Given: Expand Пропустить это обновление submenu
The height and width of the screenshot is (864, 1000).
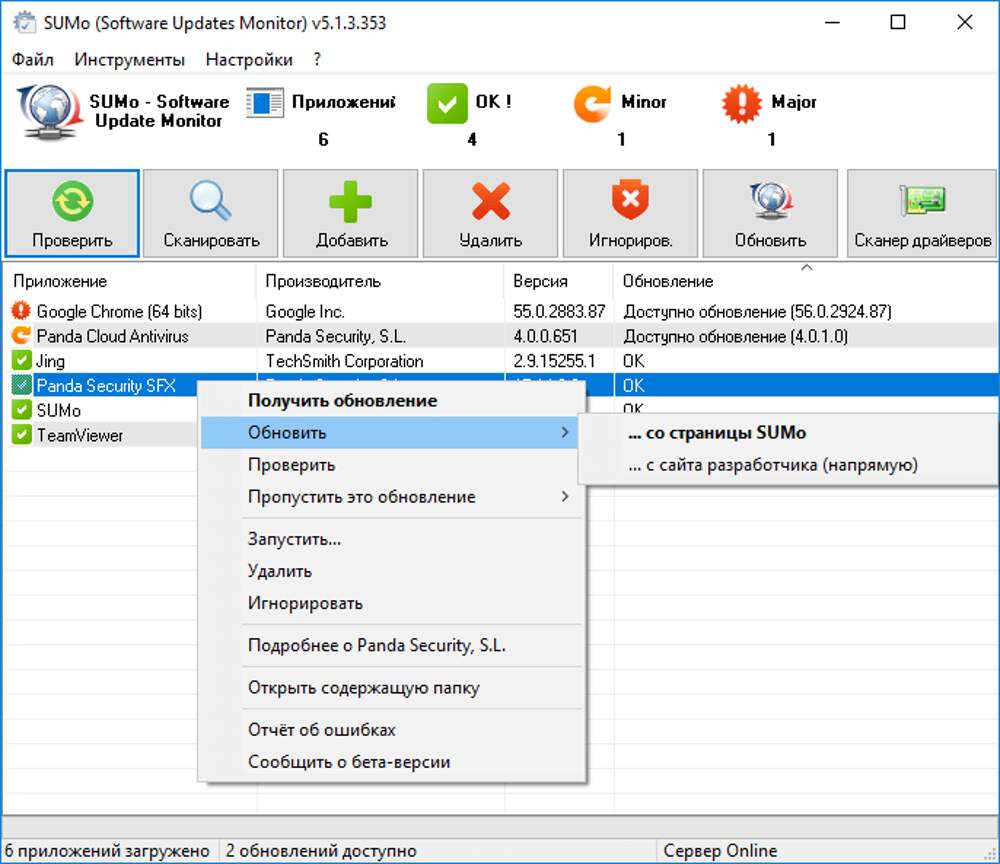Looking at the screenshot, I should 565,497.
